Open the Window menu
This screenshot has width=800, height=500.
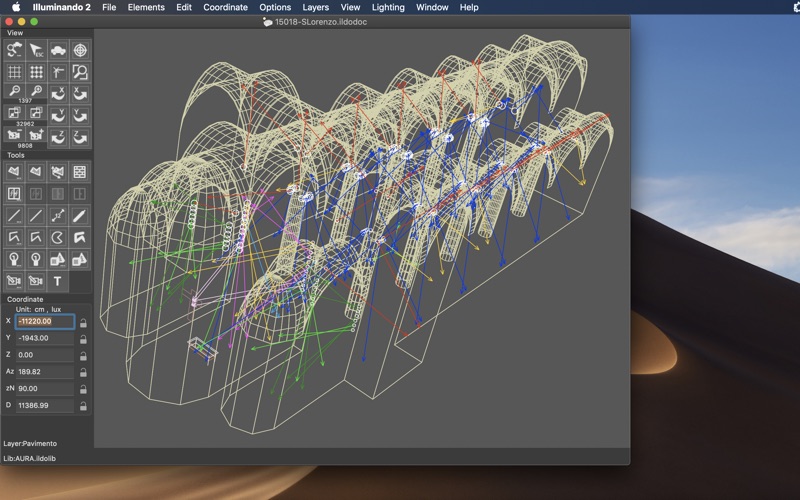(x=432, y=7)
